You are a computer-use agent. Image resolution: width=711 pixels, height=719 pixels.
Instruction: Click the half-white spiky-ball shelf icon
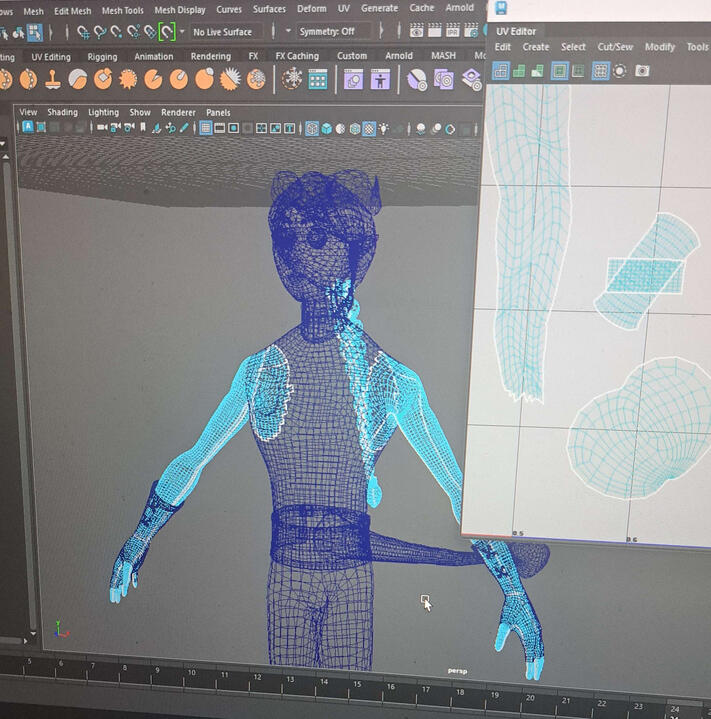tap(230, 79)
